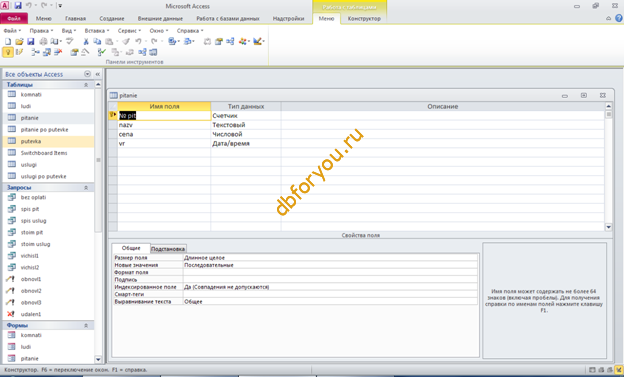Select the putevka table
Screen dimensions: 624x377
click(48, 141)
